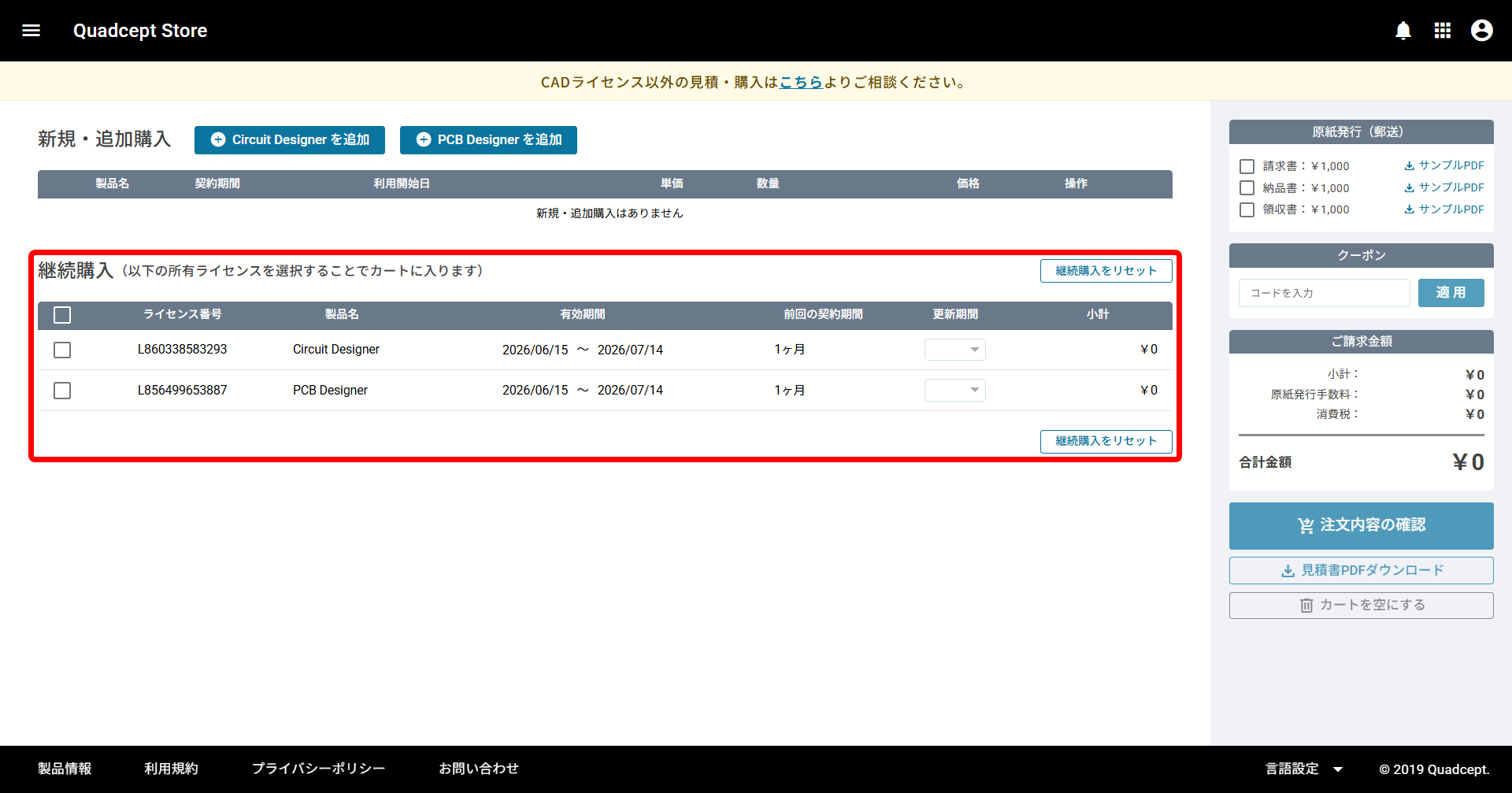Screen dimensions: 1512x793
Task: Click download icon on 見積書PDFダウンロード
Action: [x=1288, y=571]
